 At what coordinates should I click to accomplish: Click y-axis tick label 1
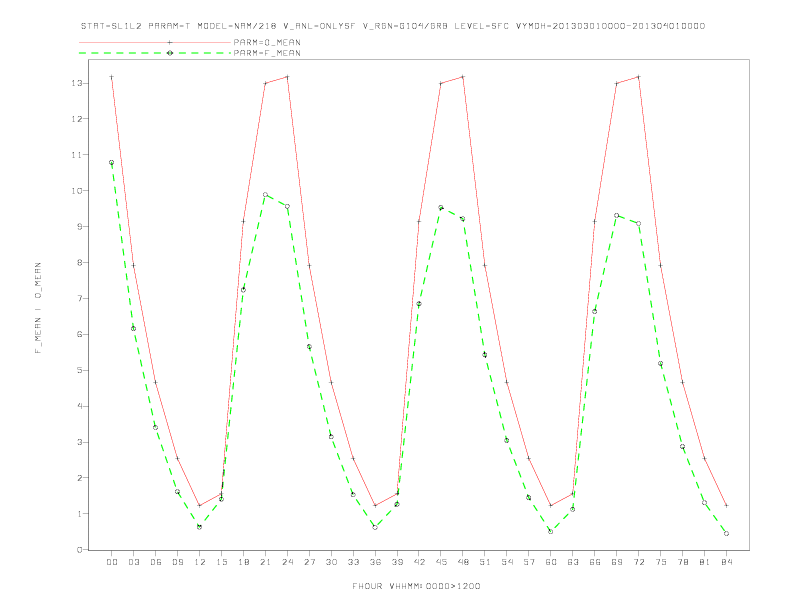pos(80,514)
